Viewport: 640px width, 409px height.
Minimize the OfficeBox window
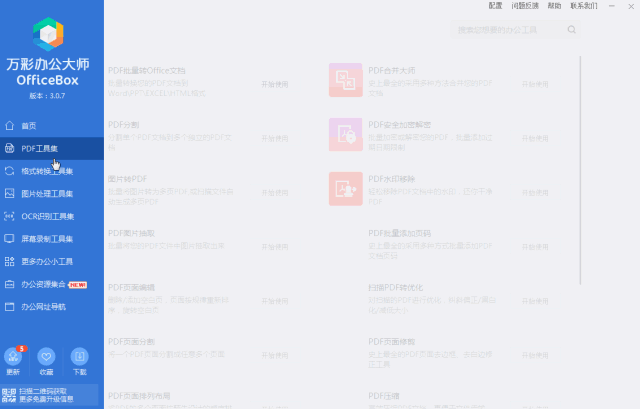coord(611,6)
